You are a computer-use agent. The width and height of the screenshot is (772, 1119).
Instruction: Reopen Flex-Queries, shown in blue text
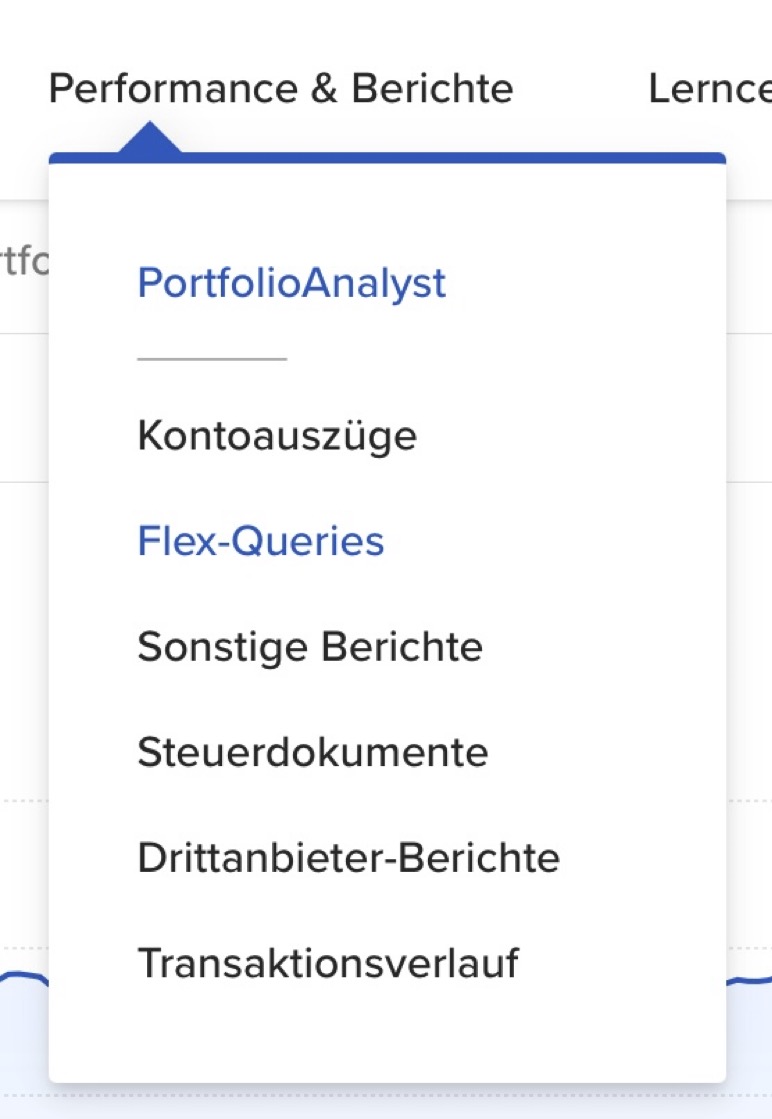point(261,540)
